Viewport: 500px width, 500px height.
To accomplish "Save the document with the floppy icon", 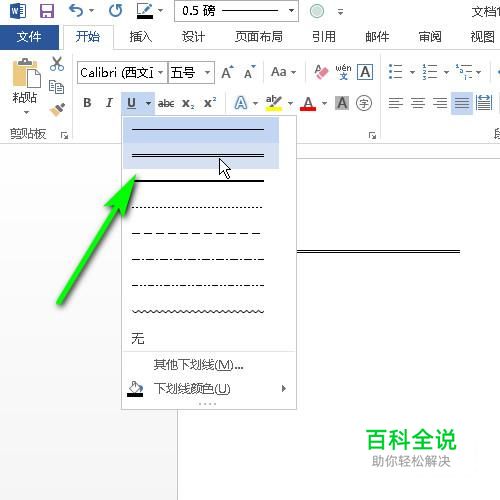I will coord(47,11).
